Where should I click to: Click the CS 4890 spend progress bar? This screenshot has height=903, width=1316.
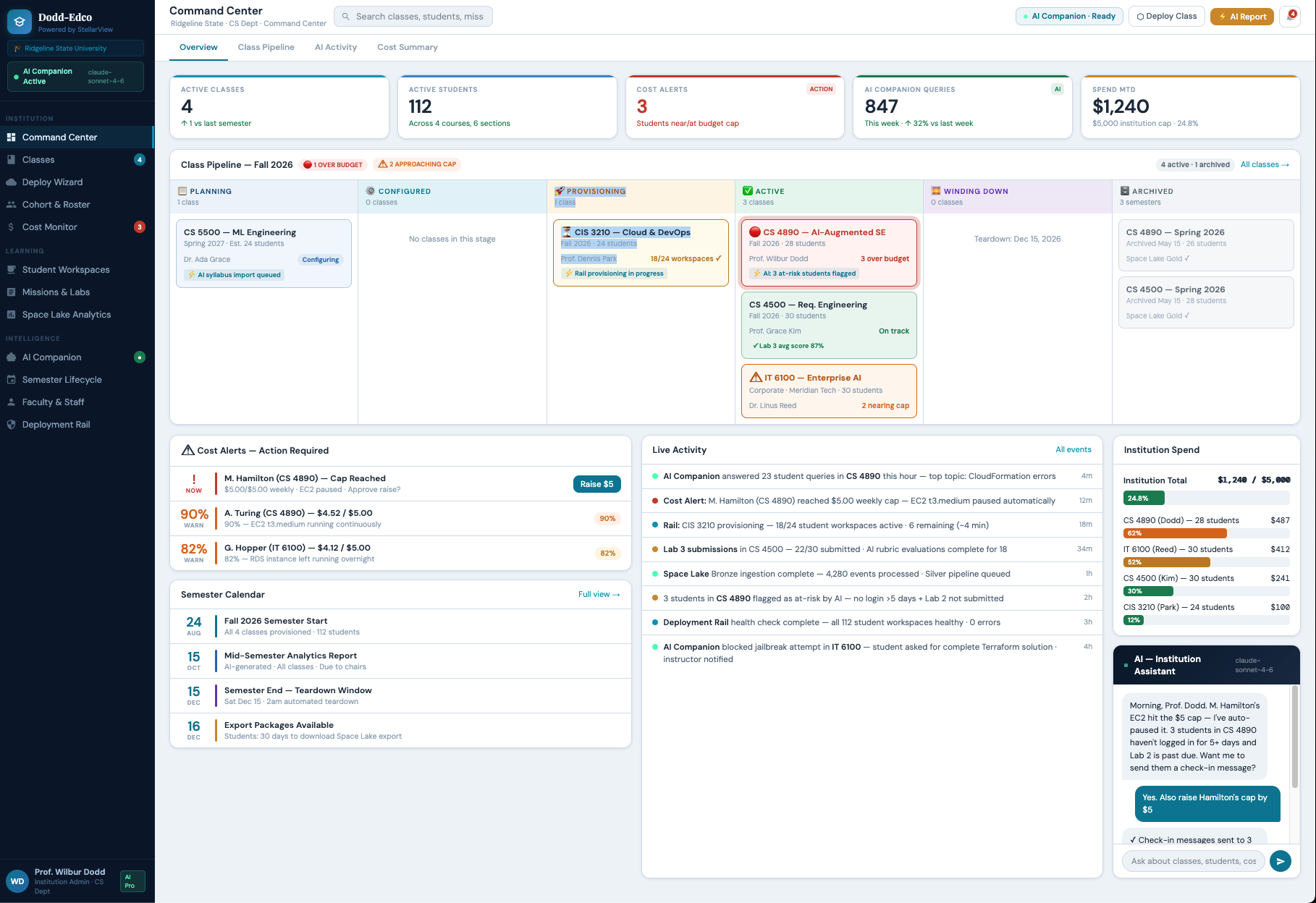(1205, 533)
